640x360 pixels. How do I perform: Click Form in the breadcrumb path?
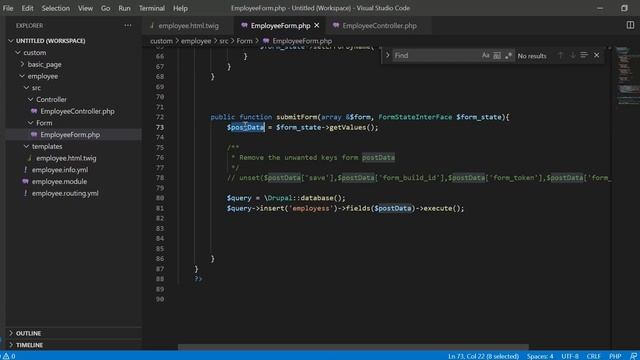[x=244, y=41]
